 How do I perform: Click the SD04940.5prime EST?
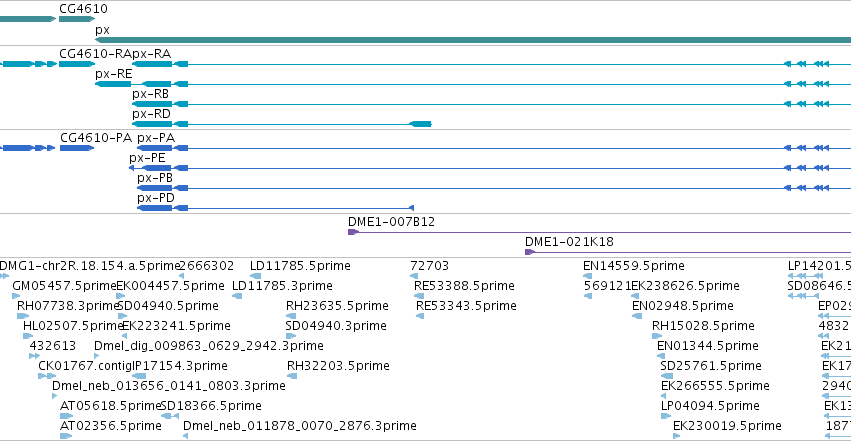coord(122,316)
